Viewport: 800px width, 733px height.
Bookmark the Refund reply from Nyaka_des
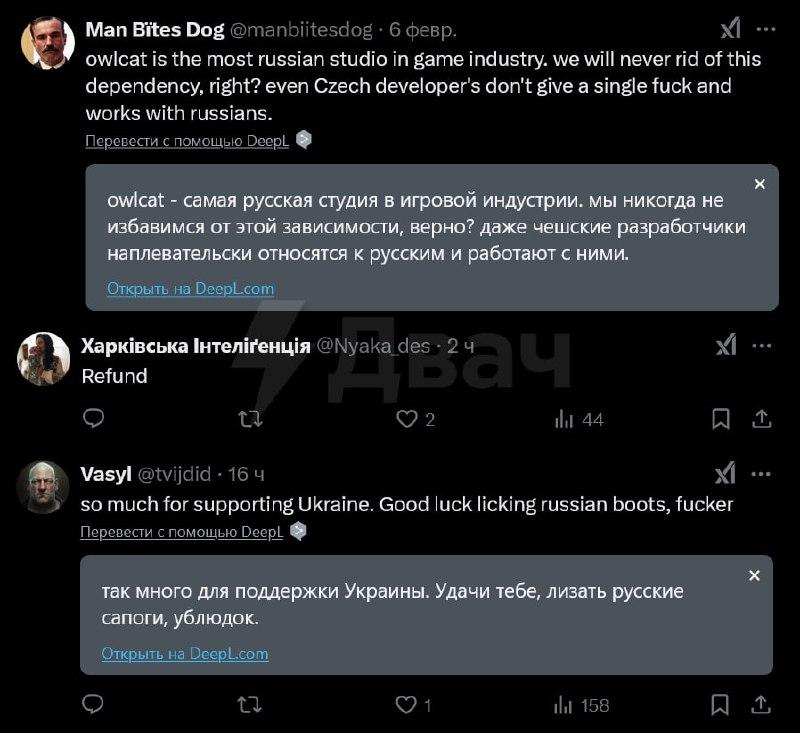720,420
